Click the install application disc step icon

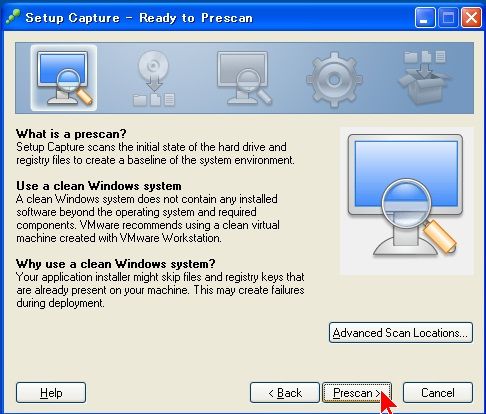pyautogui.click(x=154, y=79)
